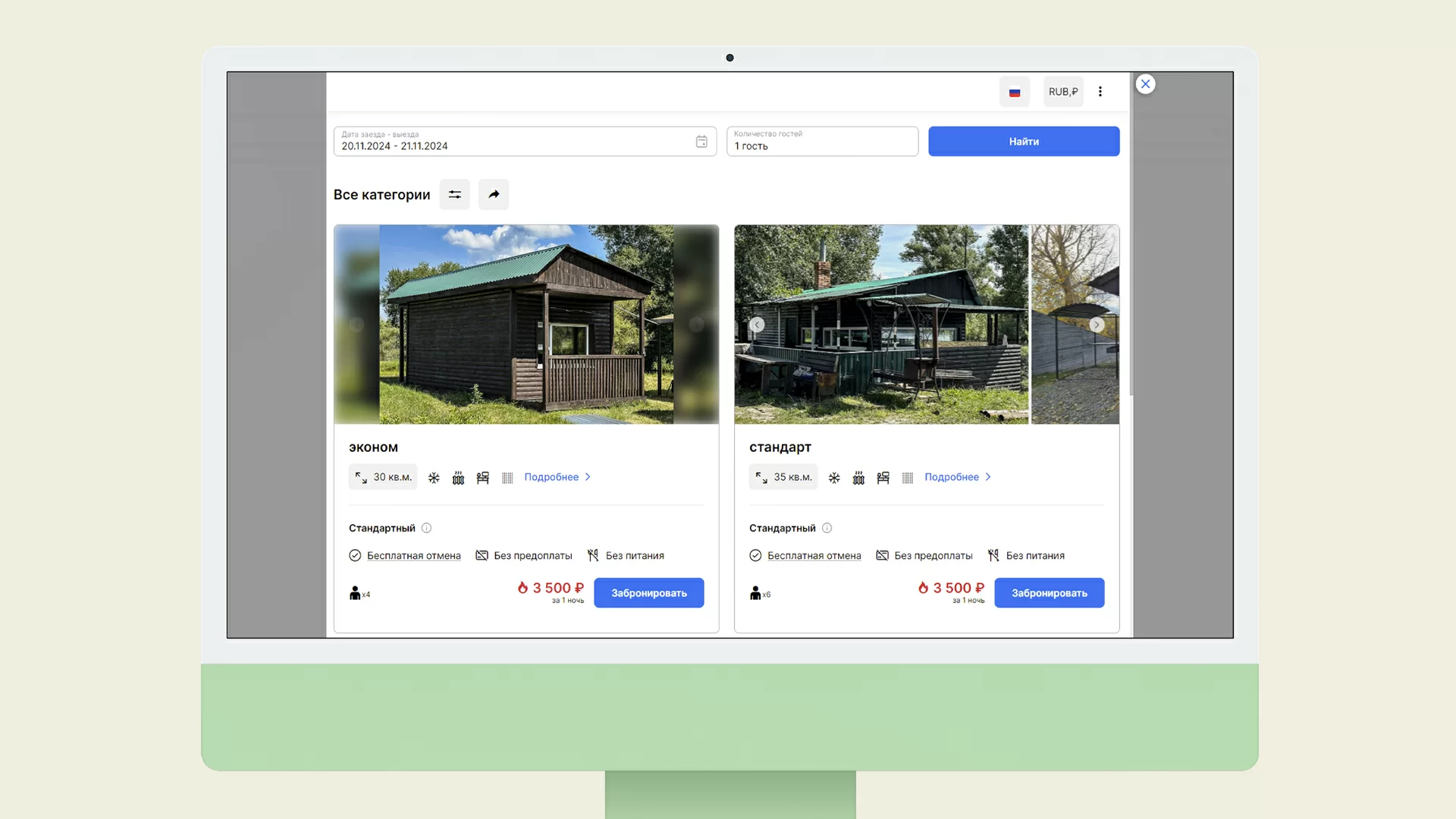1456x819 pixels.
Task: Click the share arrow icon
Action: (494, 195)
